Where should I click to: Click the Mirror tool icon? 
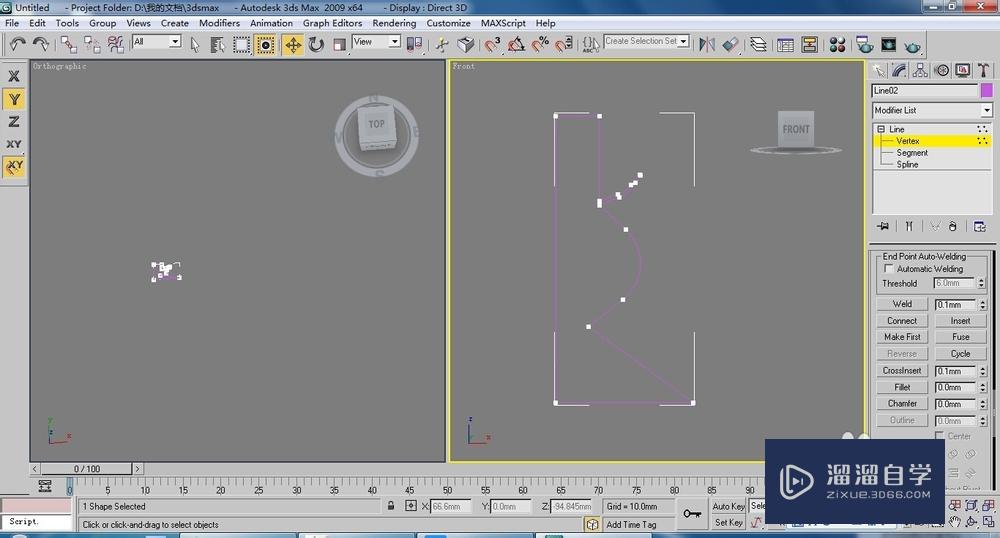coord(707,44)
